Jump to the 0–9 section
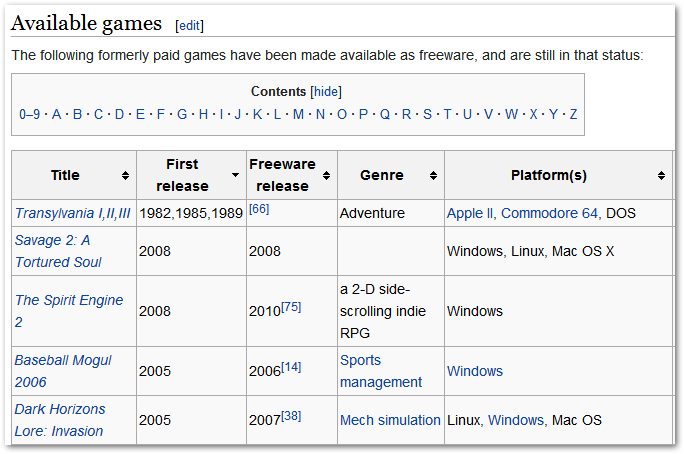Image resolution: width=684 pixels, height=454 pixels. pyautogui.click(x=29, y=114)
